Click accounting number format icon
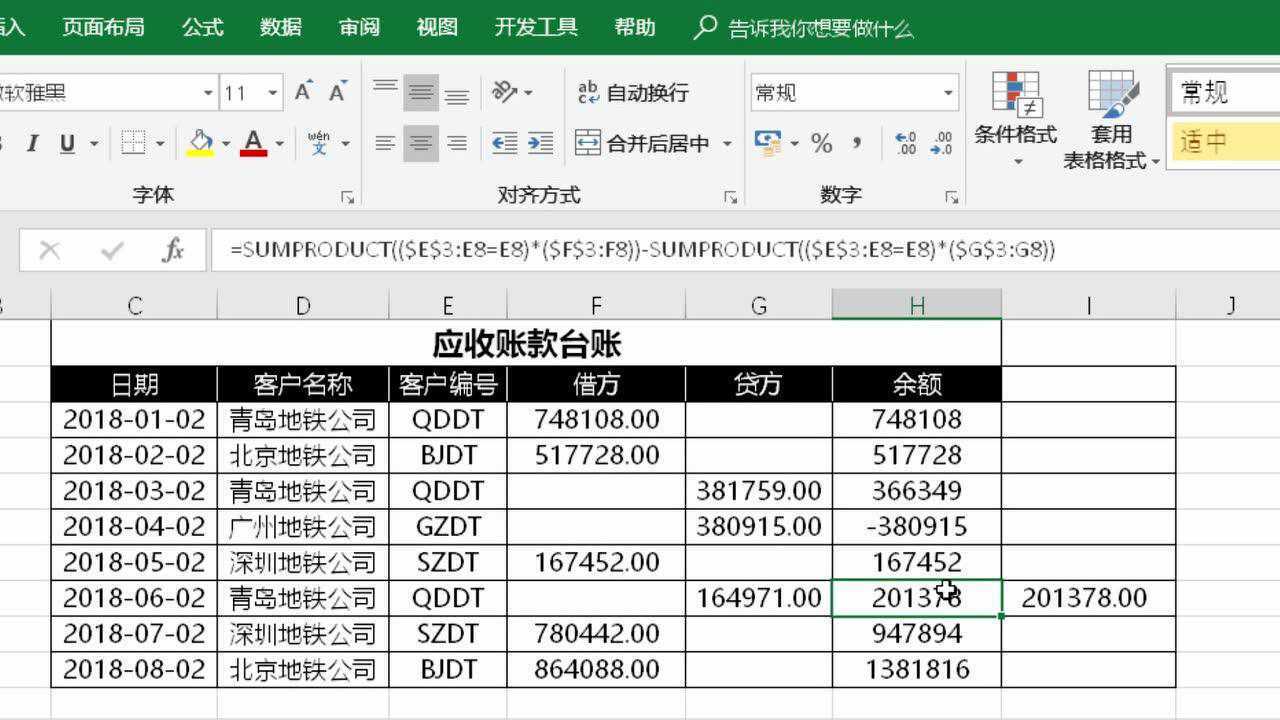1280x720 pixels. pyautogui.click(x=767, y=143)
